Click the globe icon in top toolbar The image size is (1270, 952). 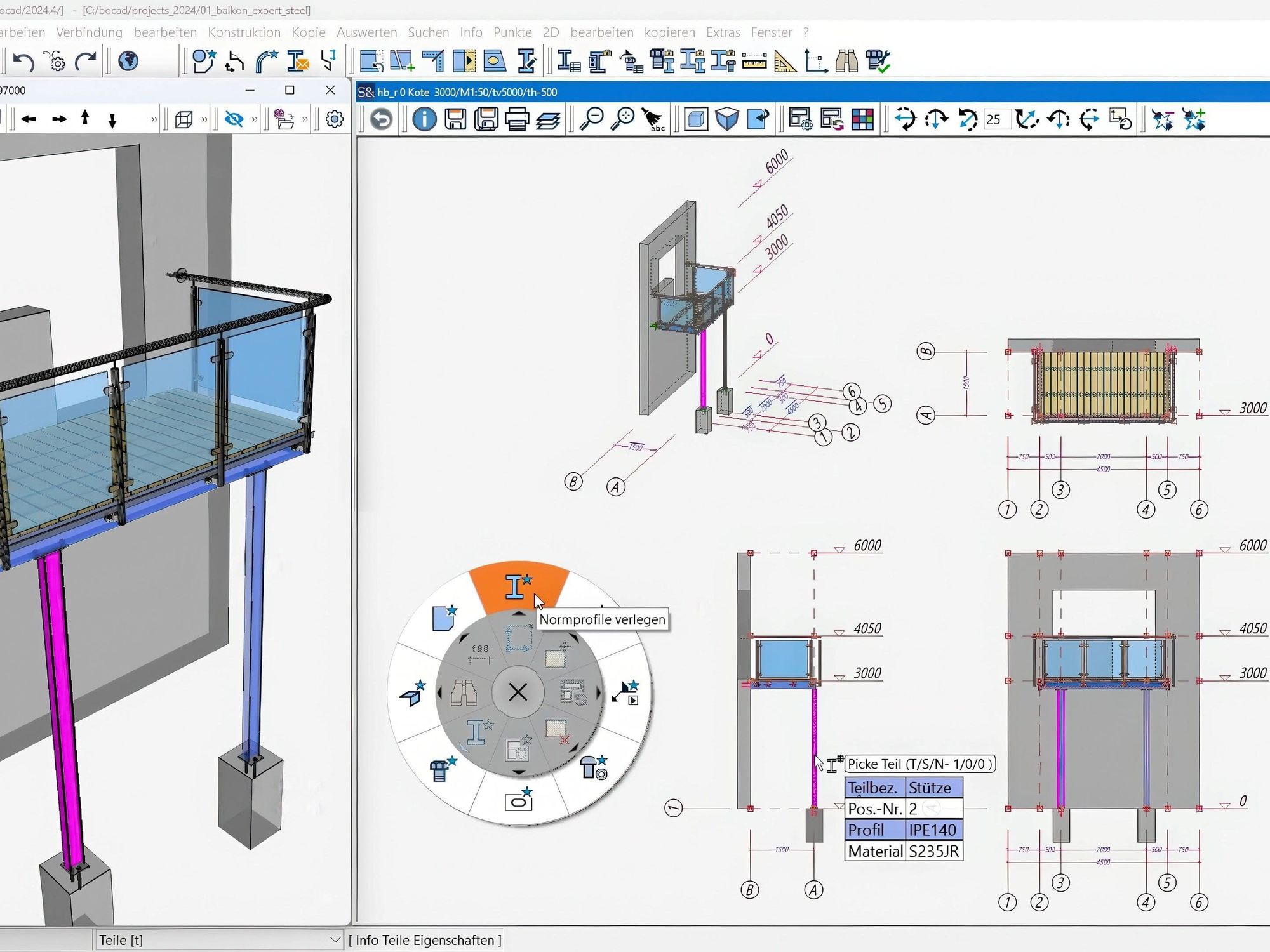tap(128, 61)
